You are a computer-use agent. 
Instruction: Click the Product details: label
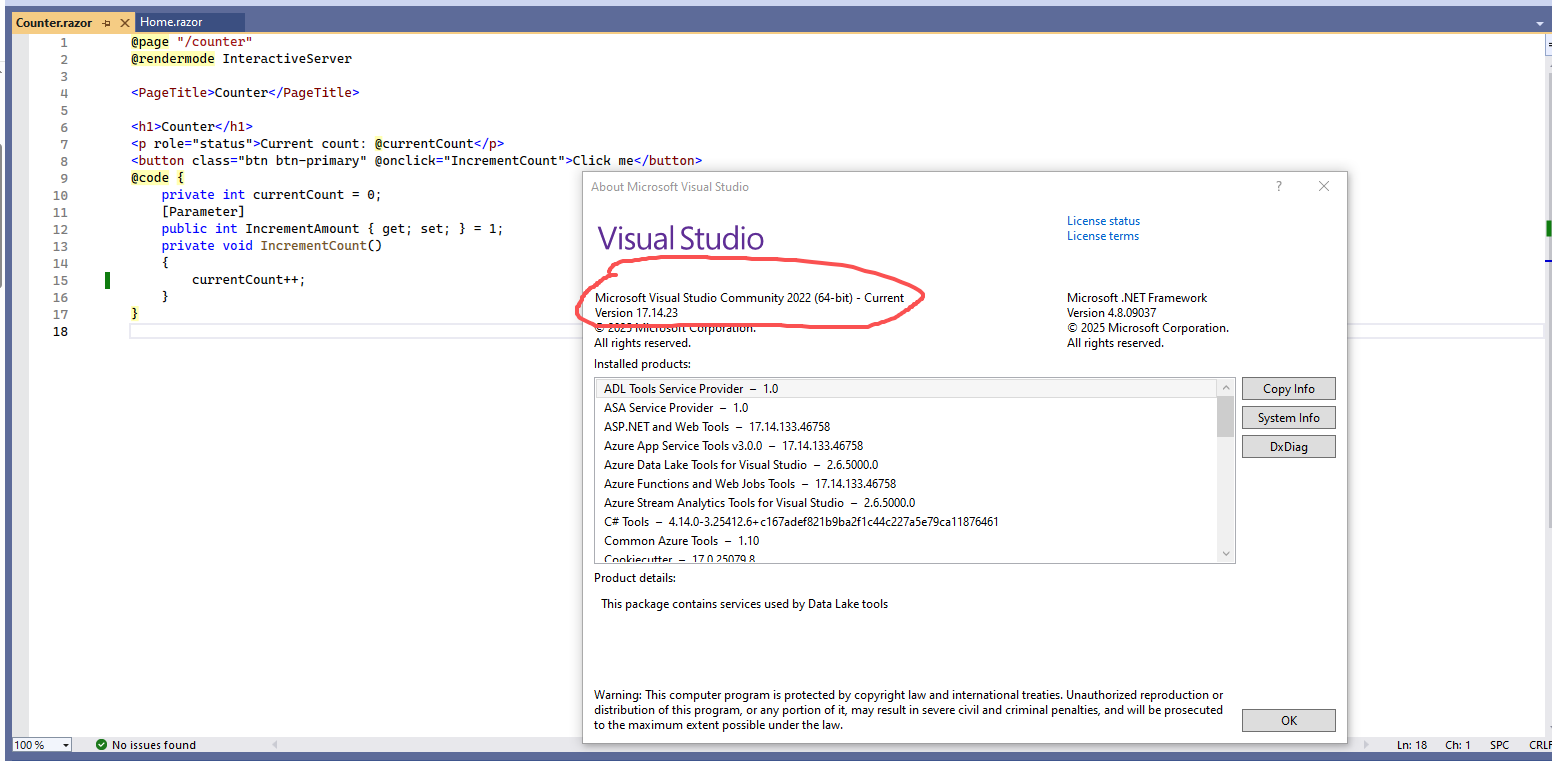coord(635,578)
